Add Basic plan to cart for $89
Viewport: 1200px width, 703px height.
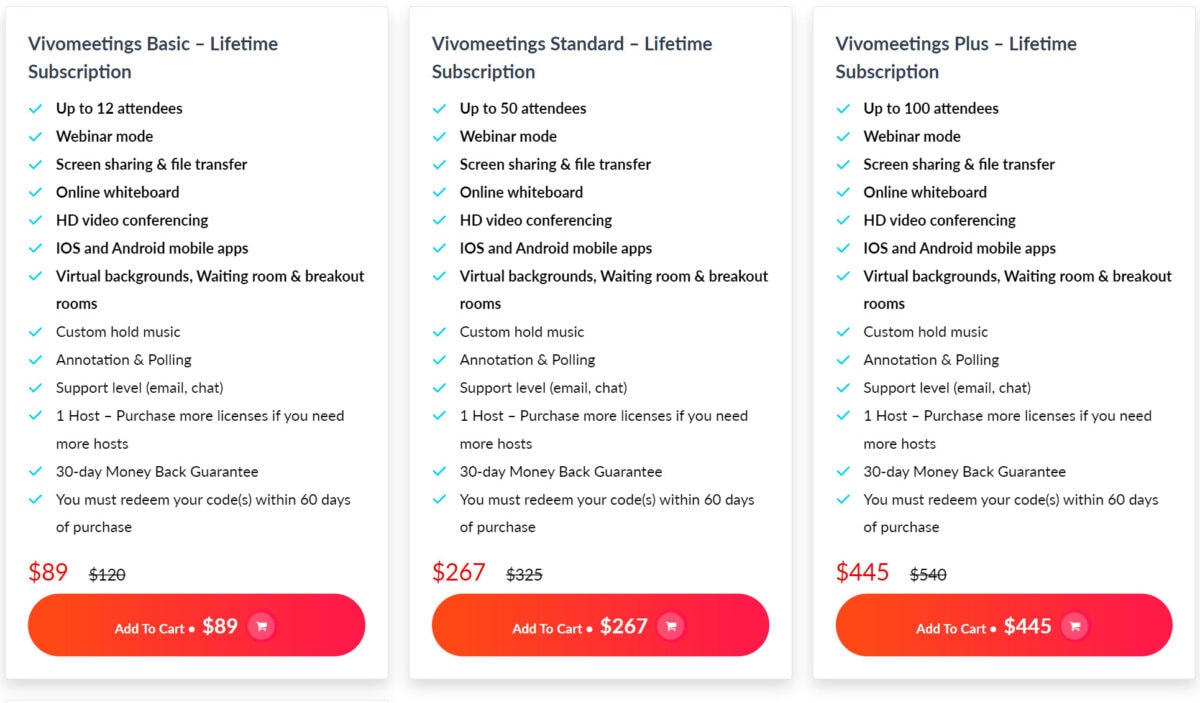coord(196,625)
